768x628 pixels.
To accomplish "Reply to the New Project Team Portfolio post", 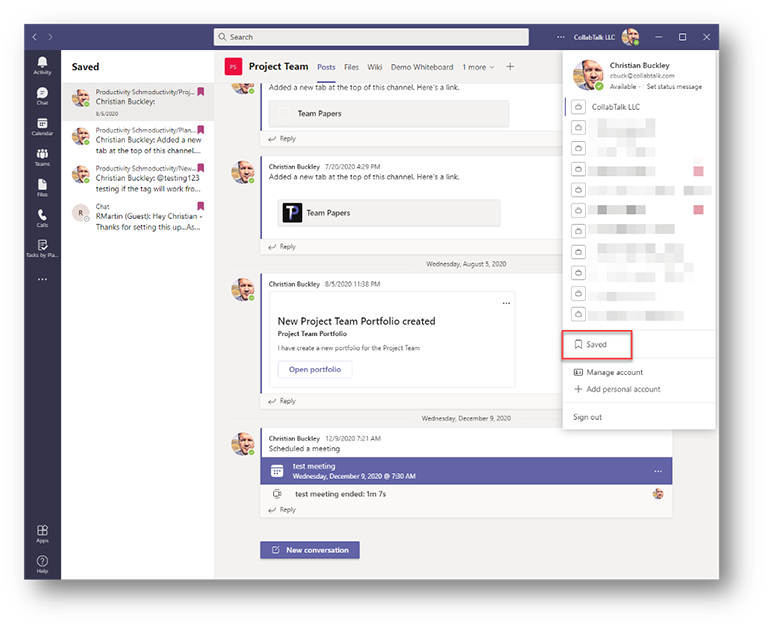I will click(282, 401).
